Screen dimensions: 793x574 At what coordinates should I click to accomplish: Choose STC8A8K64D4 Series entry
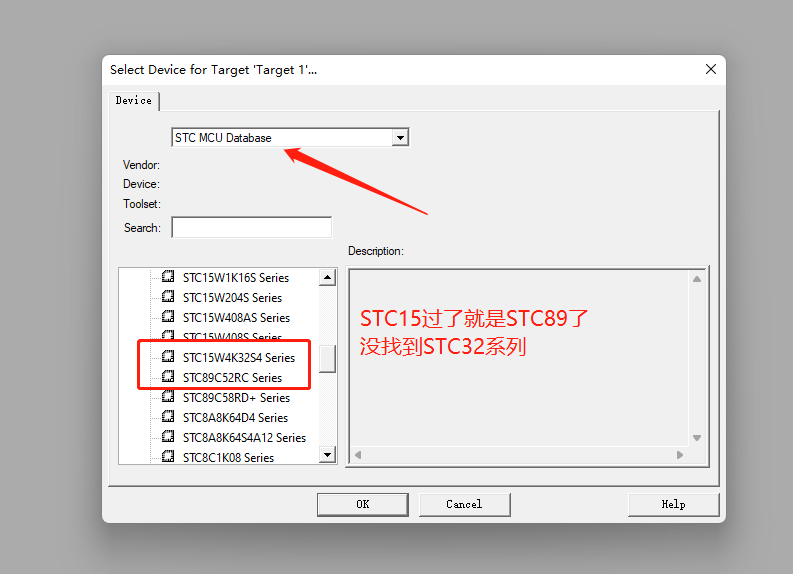(235, 418)
